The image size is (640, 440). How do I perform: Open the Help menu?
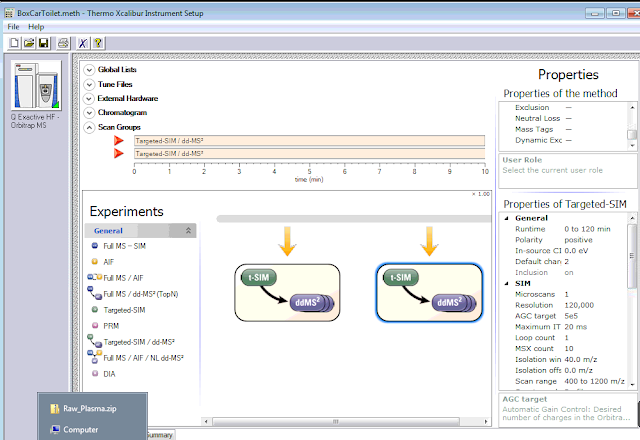[36, 27]
